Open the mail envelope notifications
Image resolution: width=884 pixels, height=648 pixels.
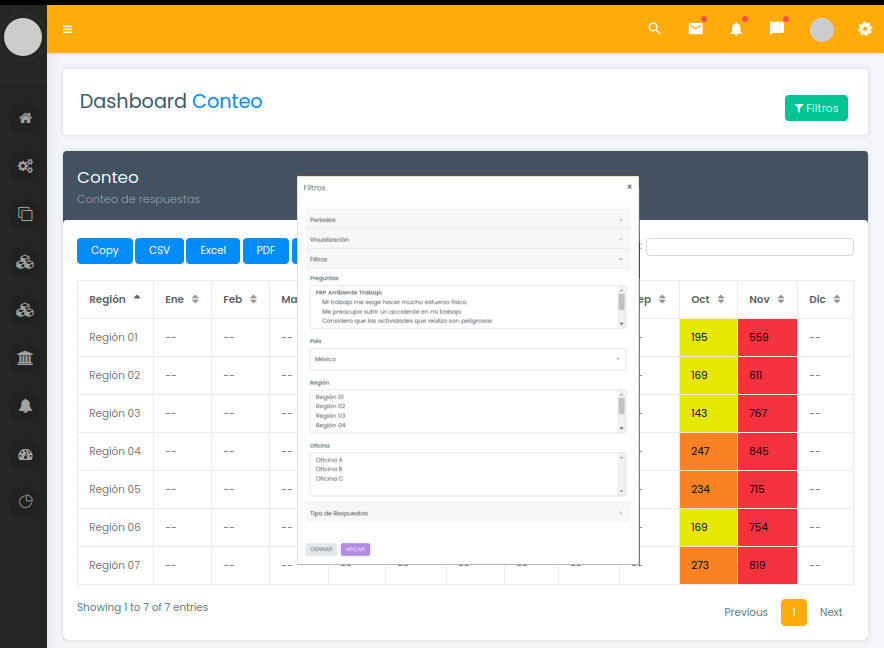coord(696,29)
